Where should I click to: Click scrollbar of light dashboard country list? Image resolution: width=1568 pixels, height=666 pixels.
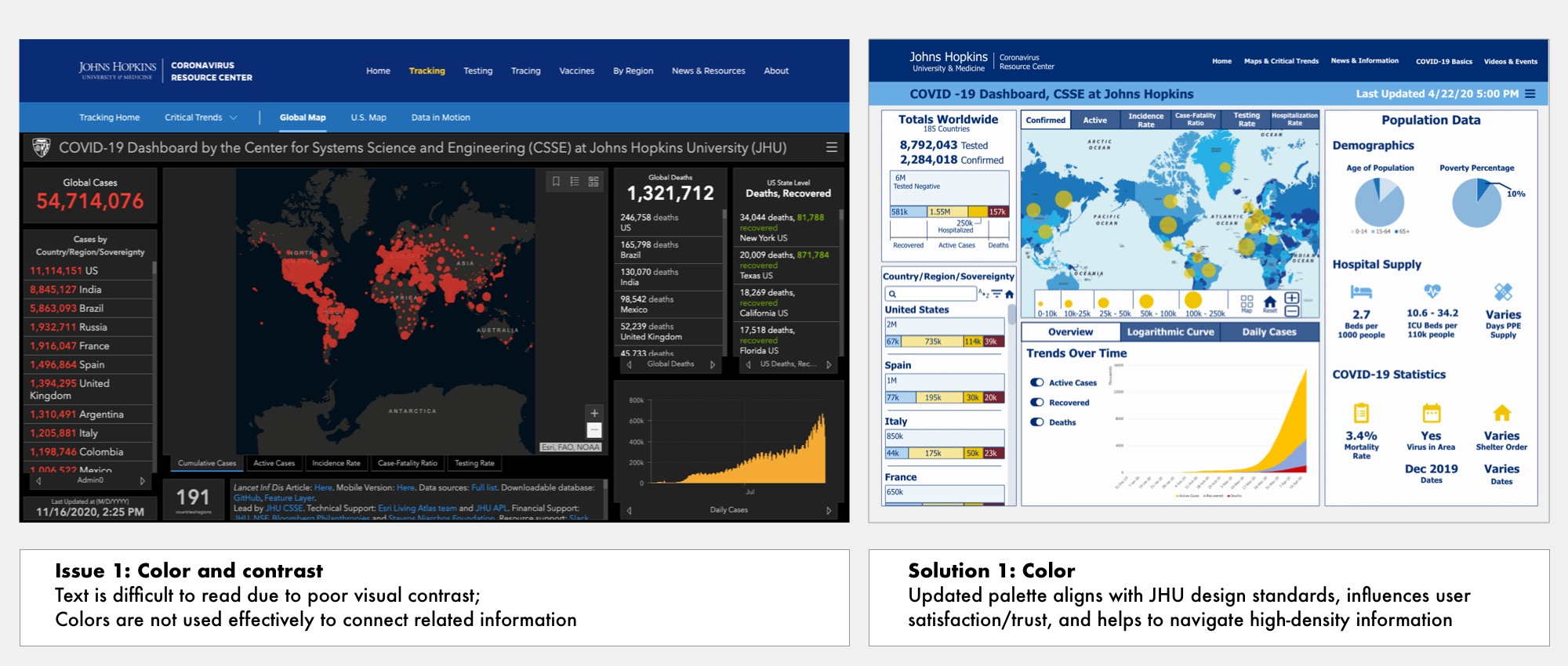(x=1012, y=313)
